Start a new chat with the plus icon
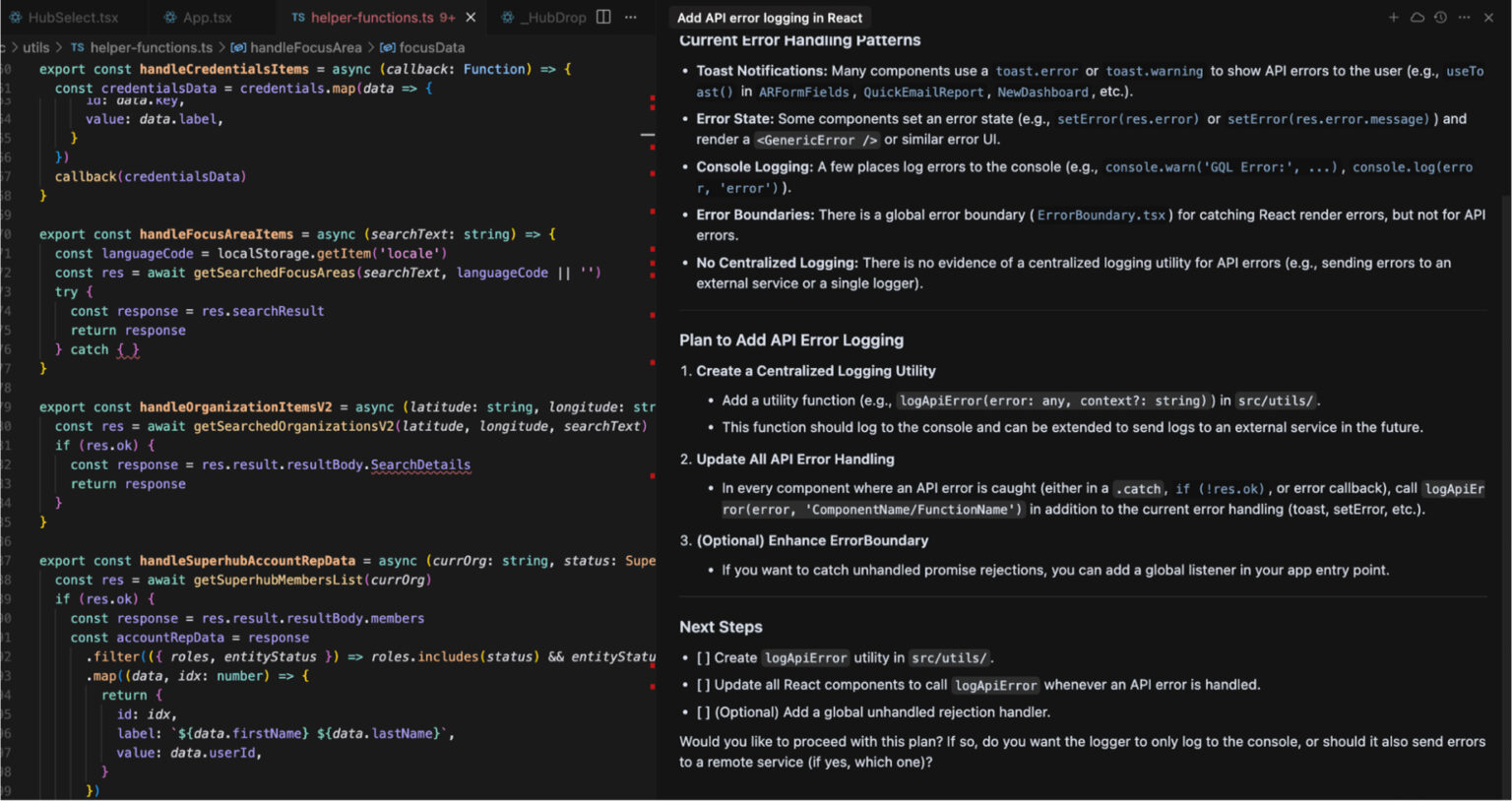Viewport: 1512px width, 801px height. [1394, 18]
